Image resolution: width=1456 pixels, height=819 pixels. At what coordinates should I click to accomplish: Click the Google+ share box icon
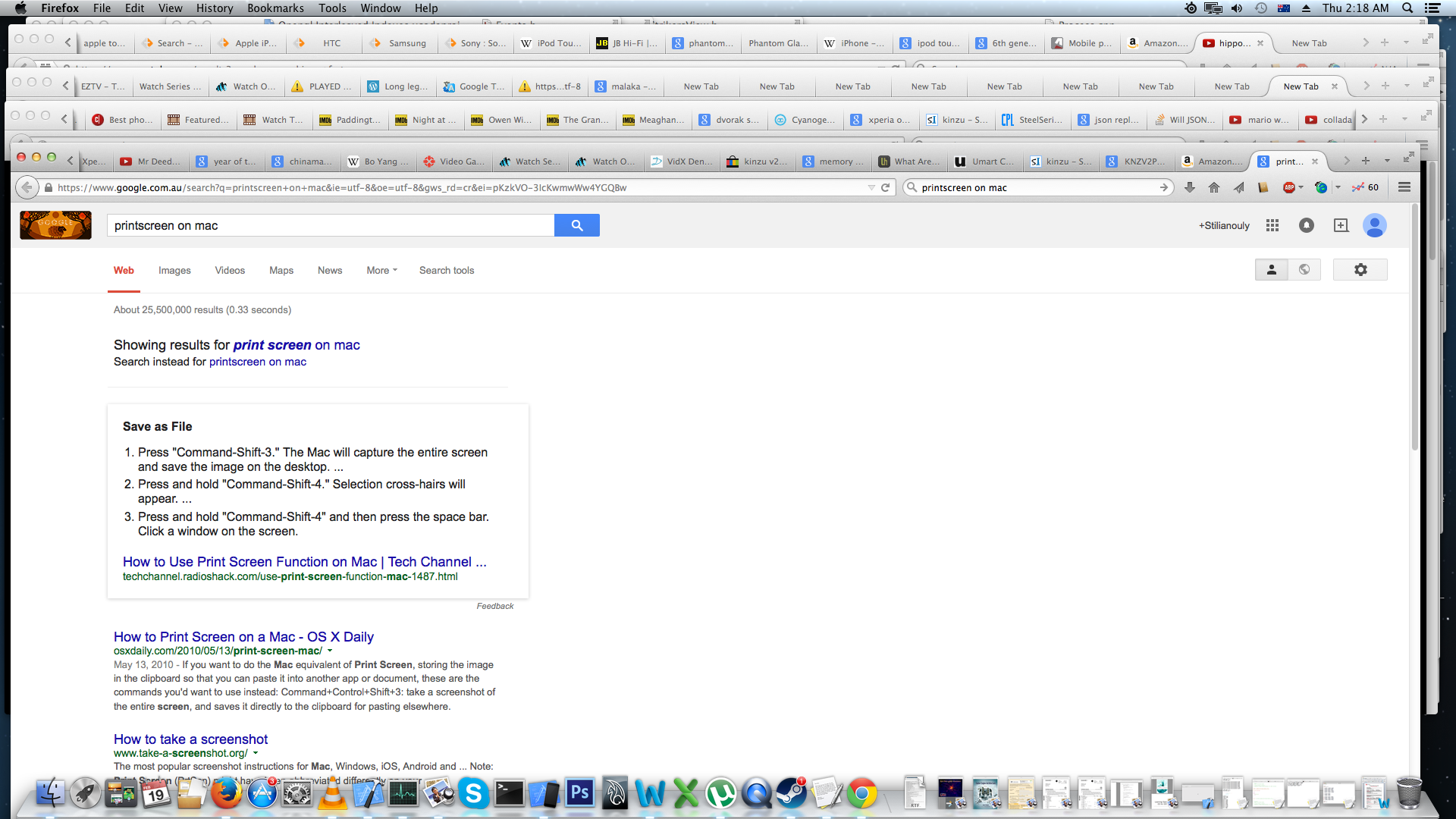[x=1341, y=225]
